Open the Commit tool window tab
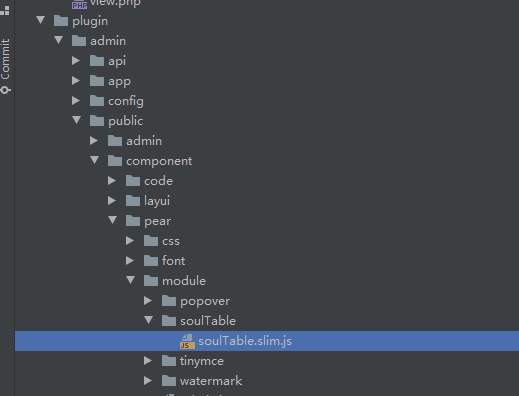 6,66
